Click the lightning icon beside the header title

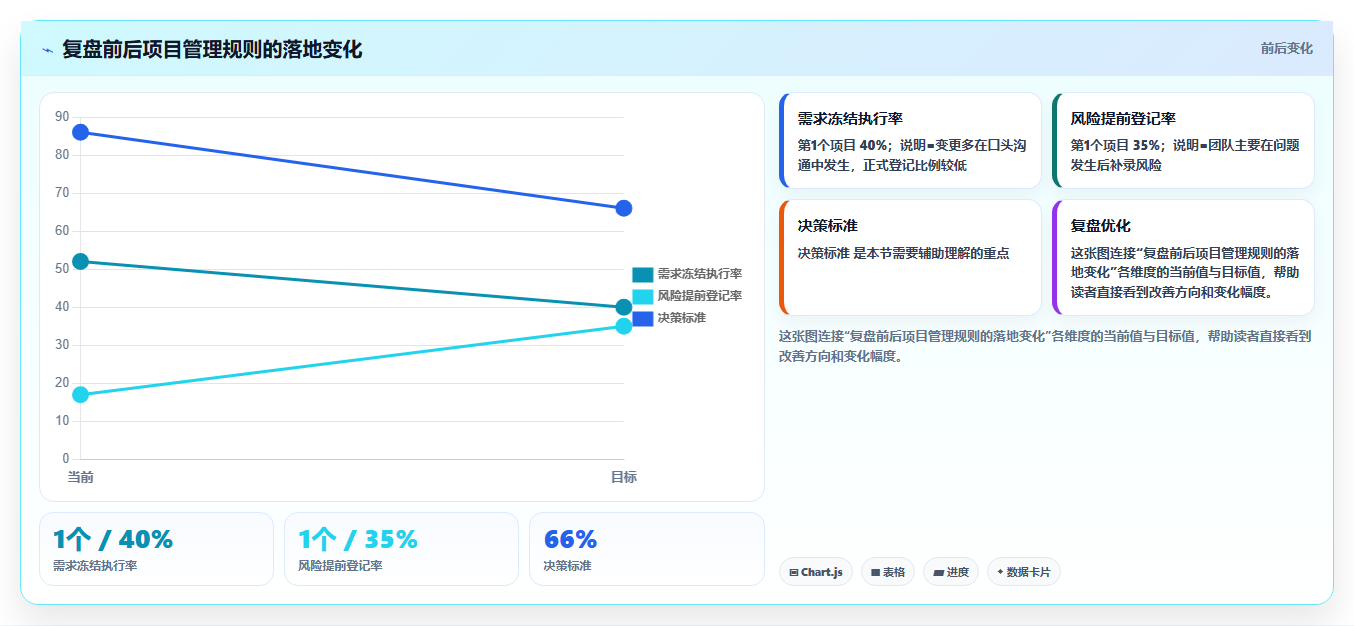pos(47,50)
